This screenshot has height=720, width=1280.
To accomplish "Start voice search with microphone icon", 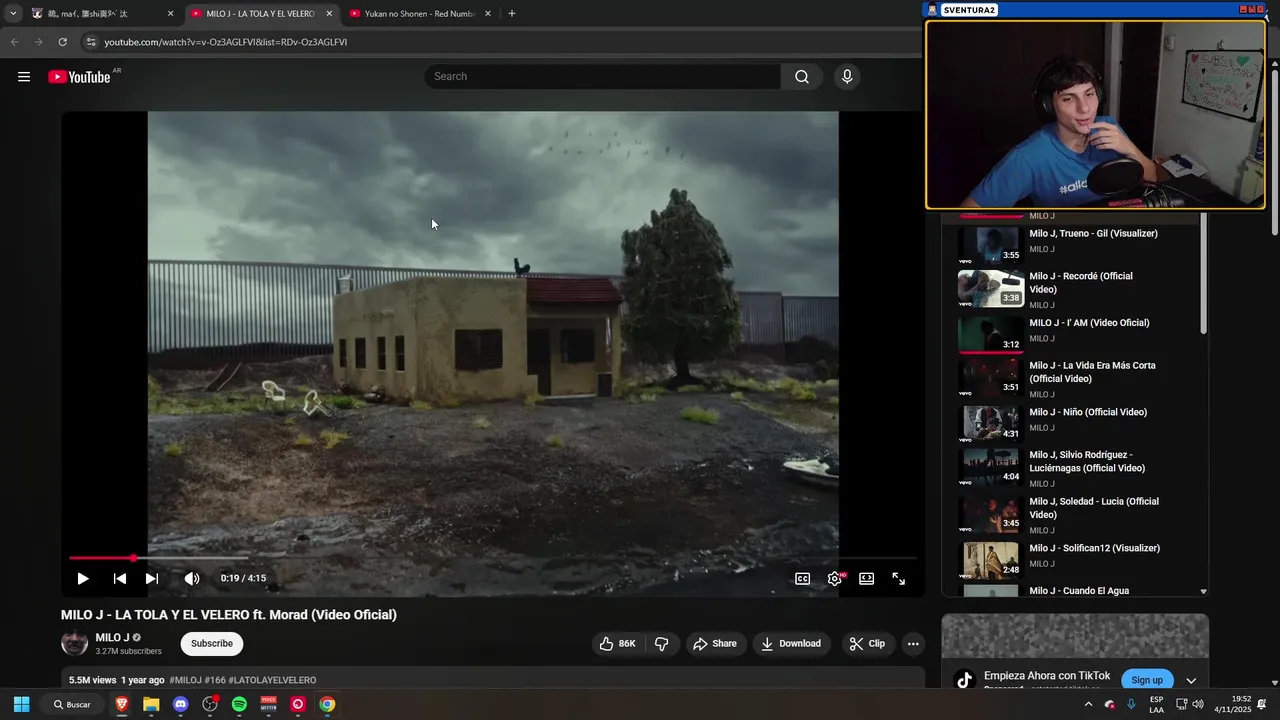I will tap(847, 77).
